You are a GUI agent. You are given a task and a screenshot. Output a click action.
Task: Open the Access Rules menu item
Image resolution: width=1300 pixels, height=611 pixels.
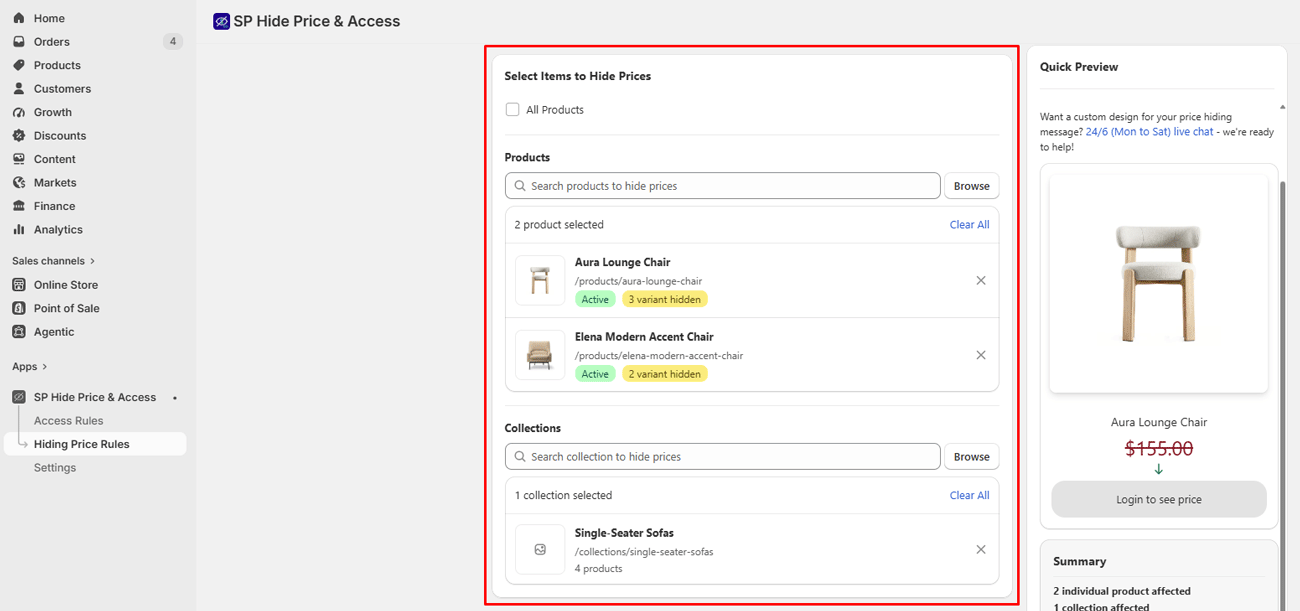(x=68, y=421)
